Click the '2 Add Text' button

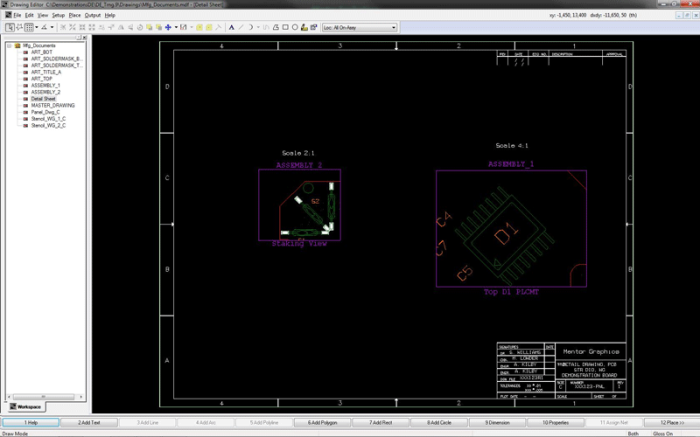click(87, 423)
